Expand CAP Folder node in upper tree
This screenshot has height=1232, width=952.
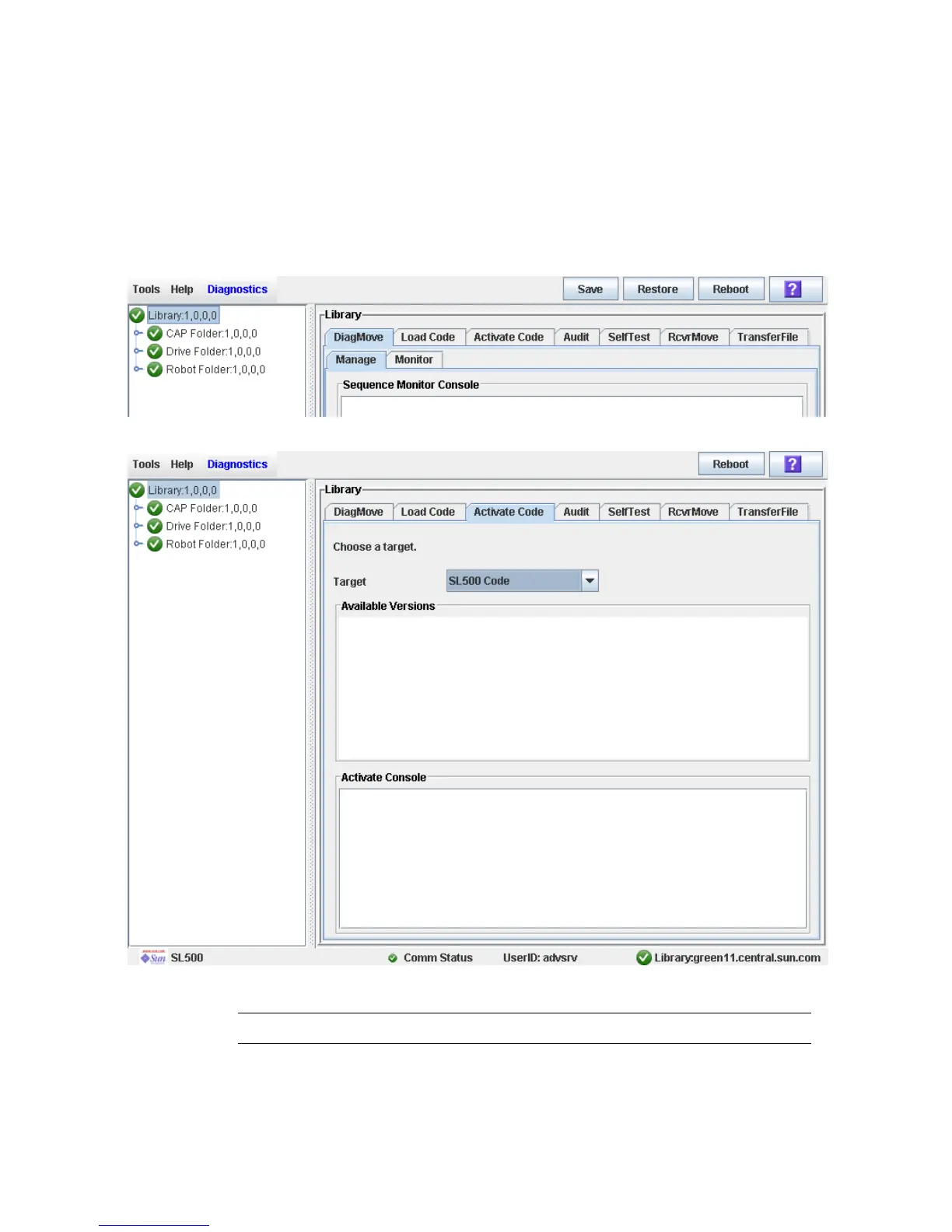(138, 334)
